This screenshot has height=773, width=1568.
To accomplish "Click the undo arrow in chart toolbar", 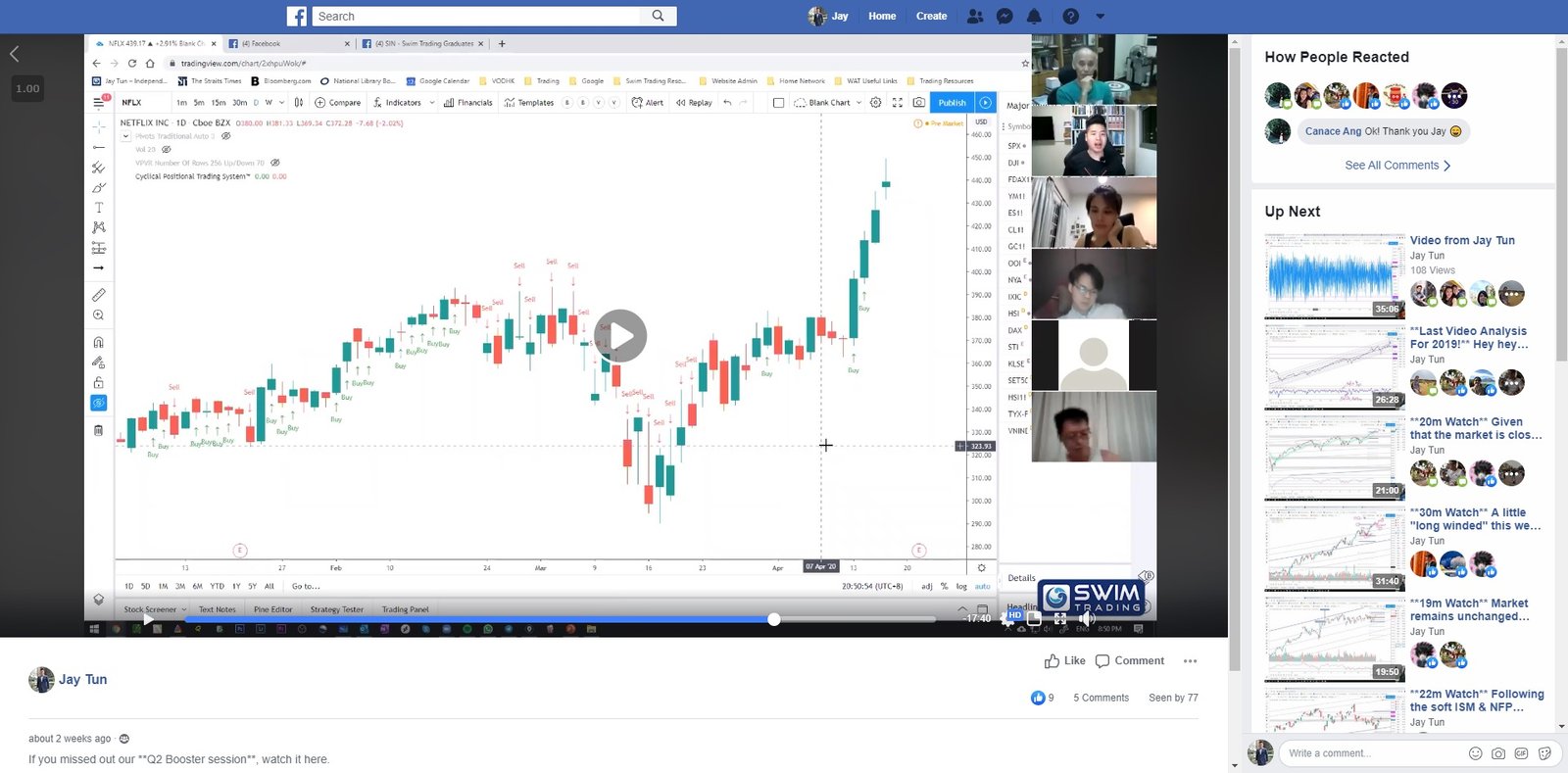I will pos(727,103).
